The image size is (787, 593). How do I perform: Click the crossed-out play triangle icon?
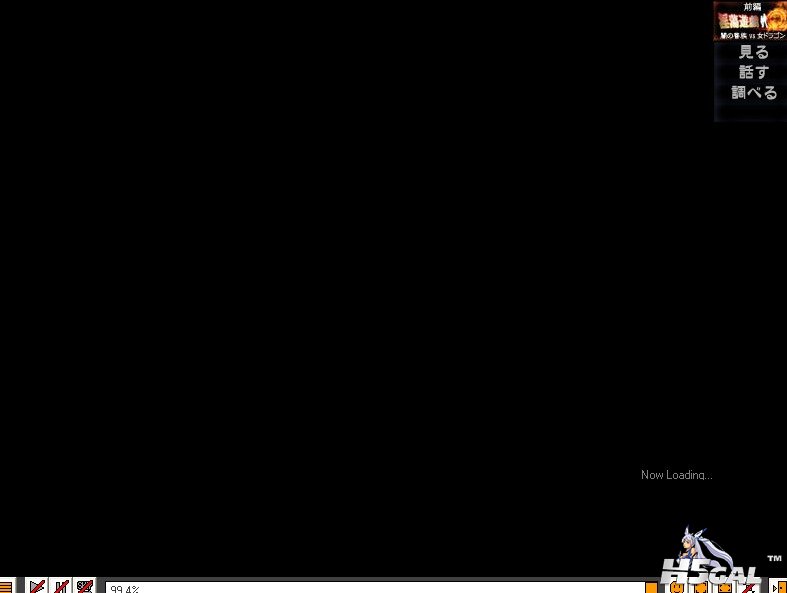click(x=37, y=587)
